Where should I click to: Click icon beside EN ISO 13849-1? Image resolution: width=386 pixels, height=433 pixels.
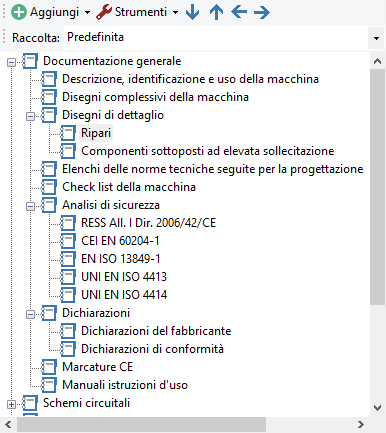68,259
